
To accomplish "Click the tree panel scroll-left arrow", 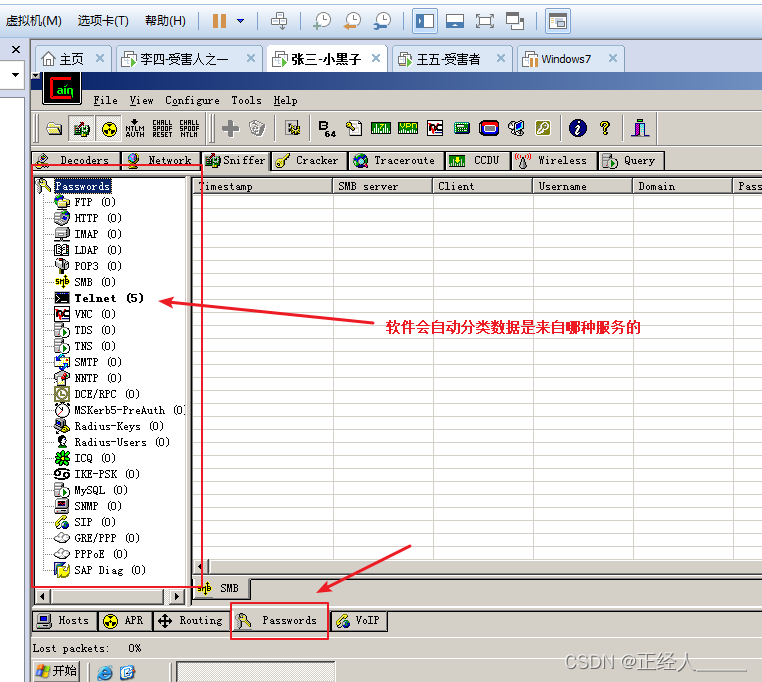I will tap(42, 596).
